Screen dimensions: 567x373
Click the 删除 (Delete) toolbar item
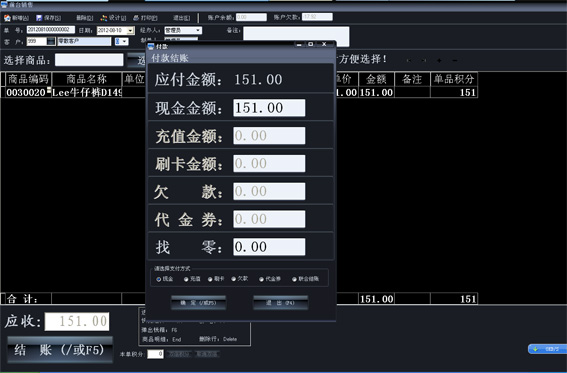[84, 18]
